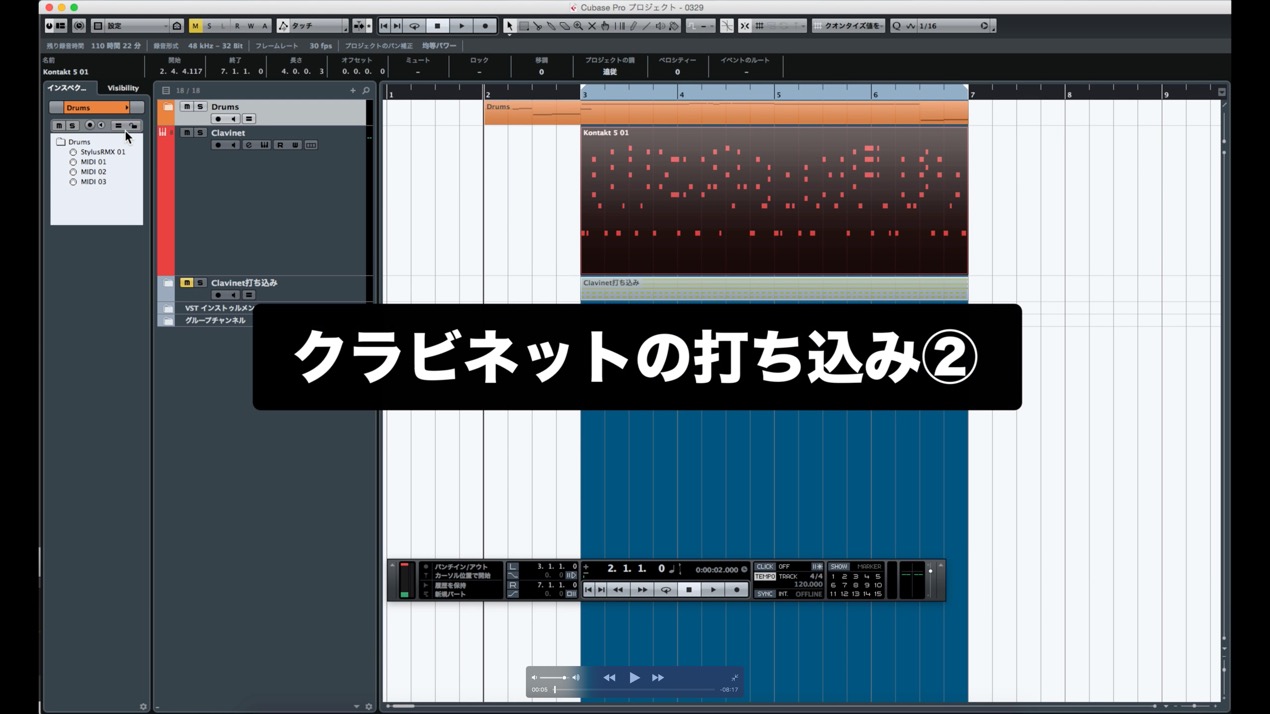Screen dimensions: 1270x714
Task: Switch to the Visibility tab
Action: tap(123, 88)
